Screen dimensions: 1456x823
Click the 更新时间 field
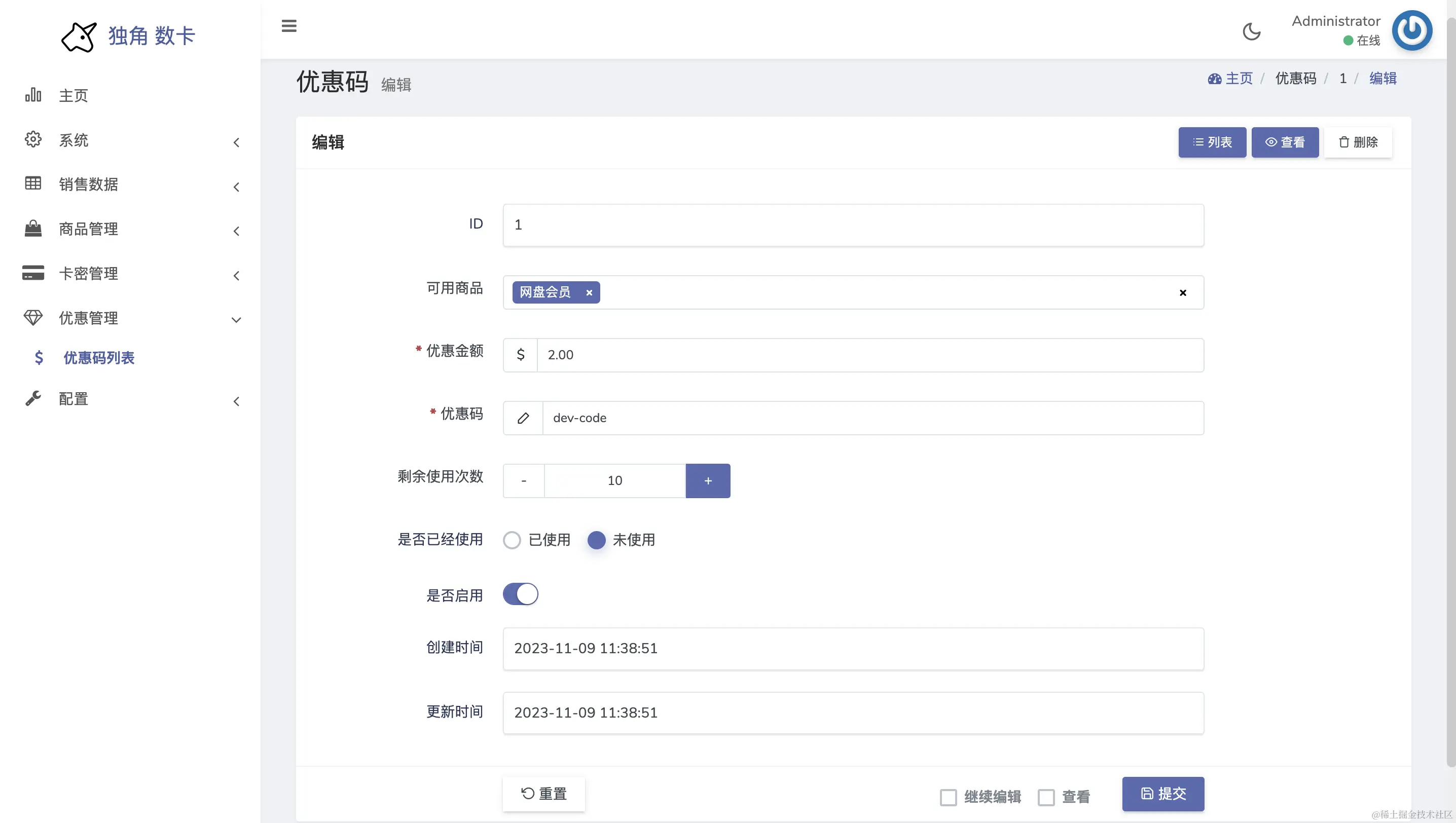pyautogui.click(x=853, y=713)
